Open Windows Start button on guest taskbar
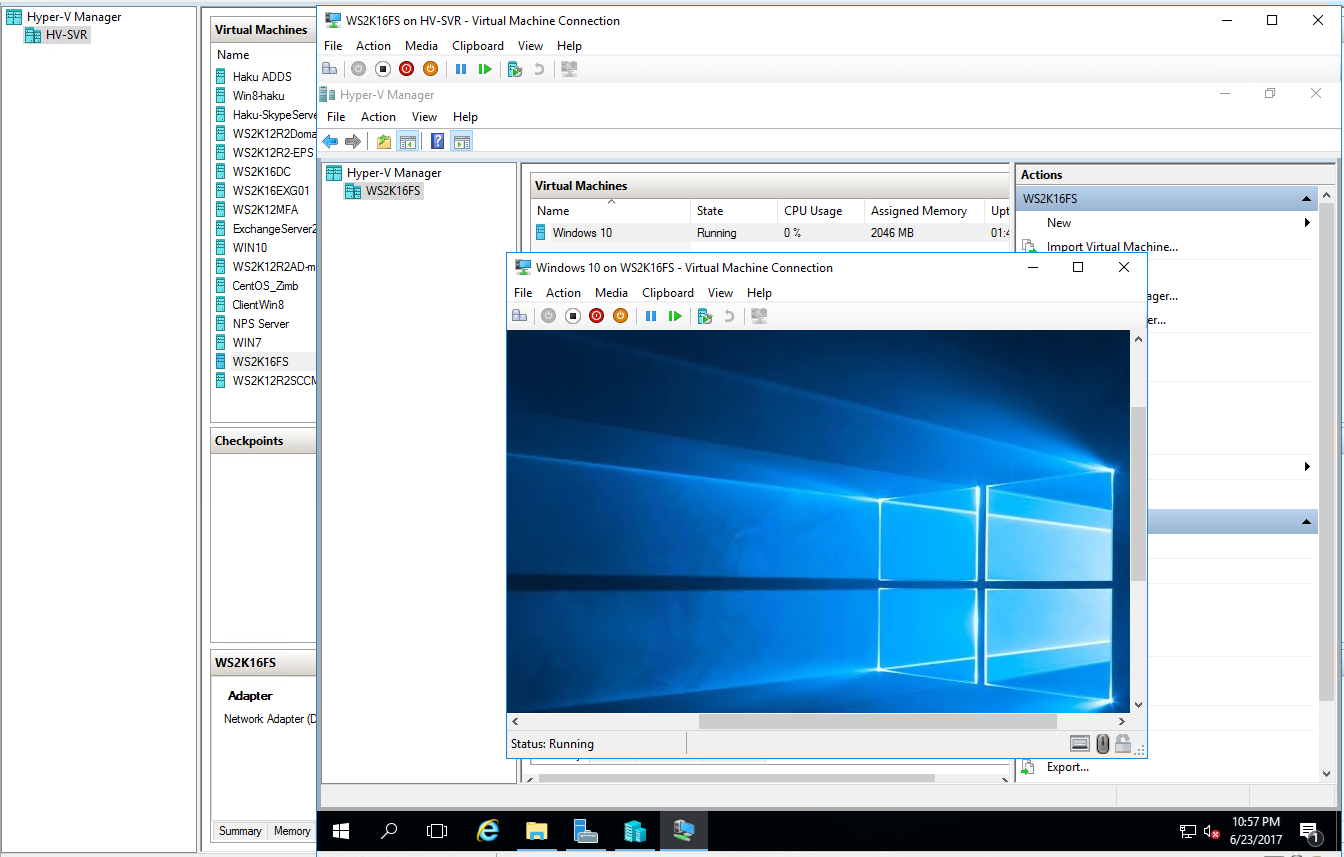The image size is (1344, 857). click(341, 830)
